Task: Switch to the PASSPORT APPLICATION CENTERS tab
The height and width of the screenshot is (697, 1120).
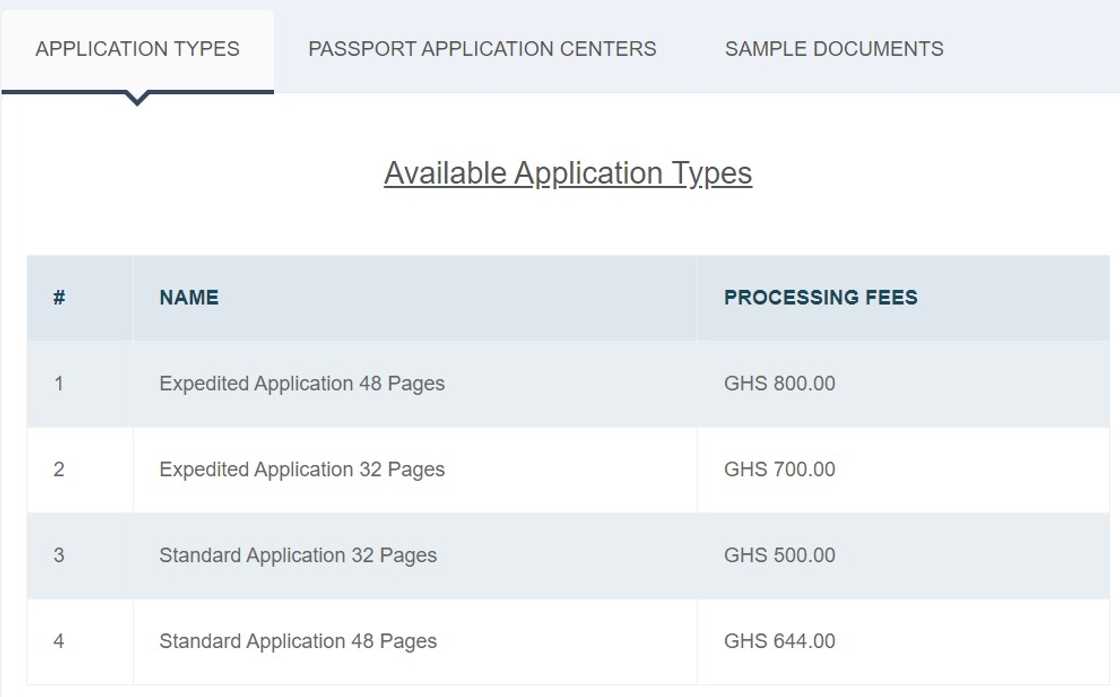Action: [x=482, y=48]
